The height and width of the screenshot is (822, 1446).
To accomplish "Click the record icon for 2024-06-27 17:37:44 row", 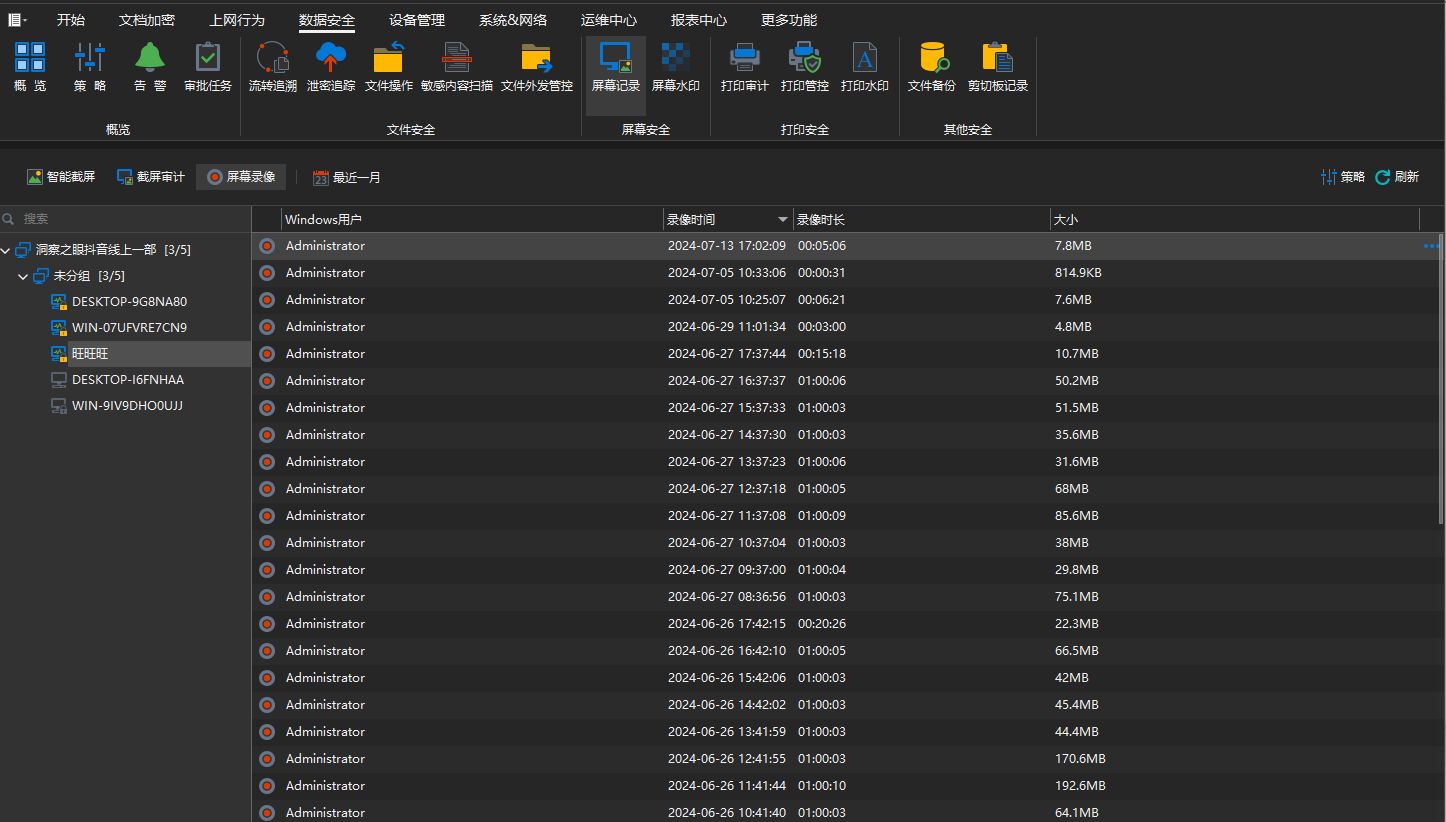I will (x=267, y=354).
